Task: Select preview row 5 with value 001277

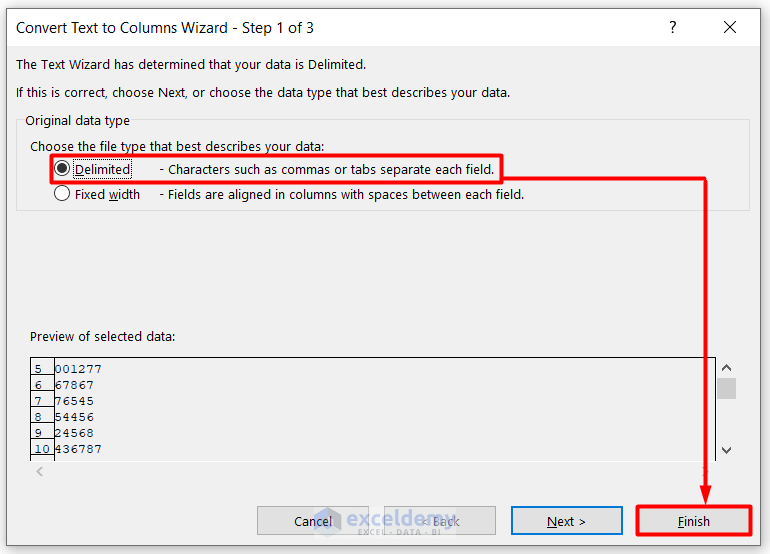Action: click(78, 369)
